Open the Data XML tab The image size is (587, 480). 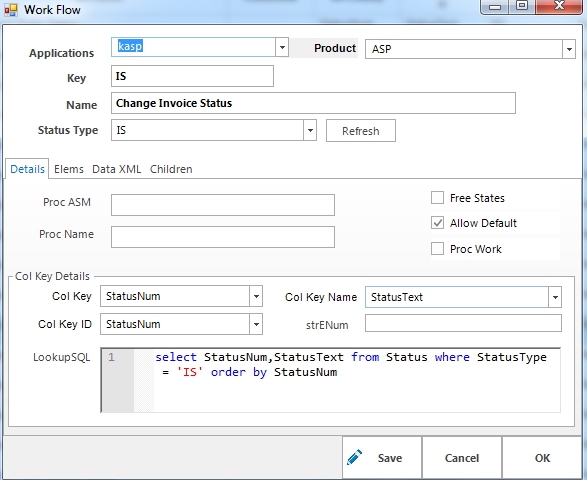(116, 169)
